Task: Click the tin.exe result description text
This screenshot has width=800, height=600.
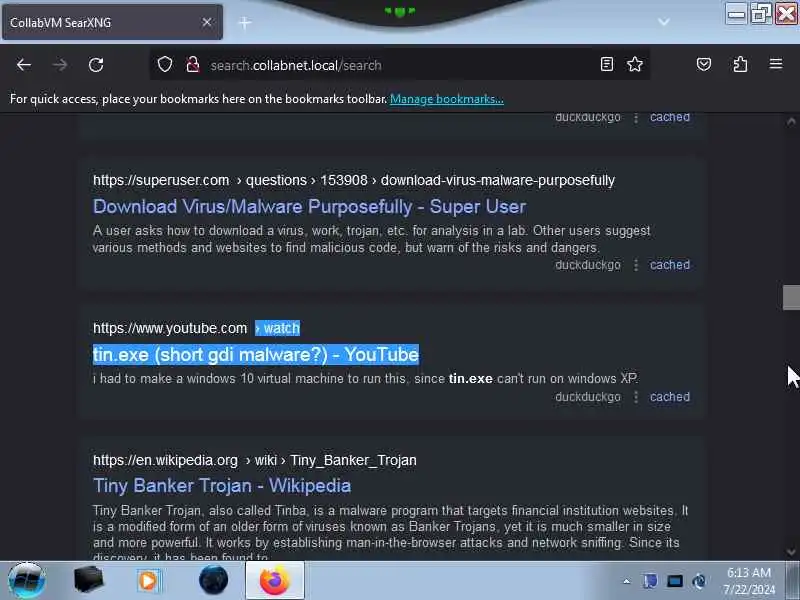Action: click(x=365, y=379)
